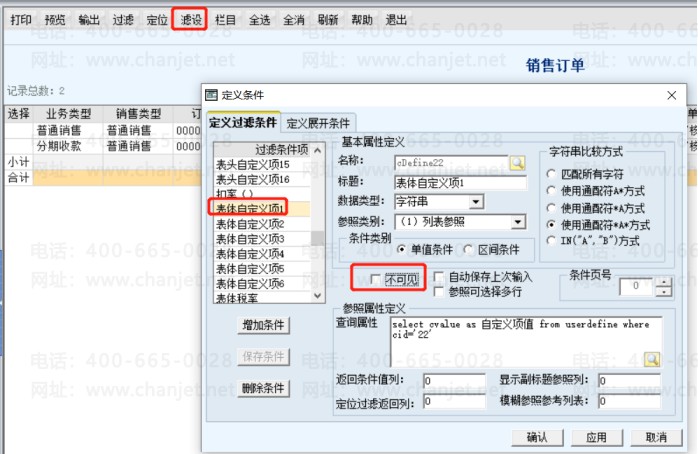Click into the 定位过滤返回列 field
This screenshot has height=454, width=698.
(454, 401)
